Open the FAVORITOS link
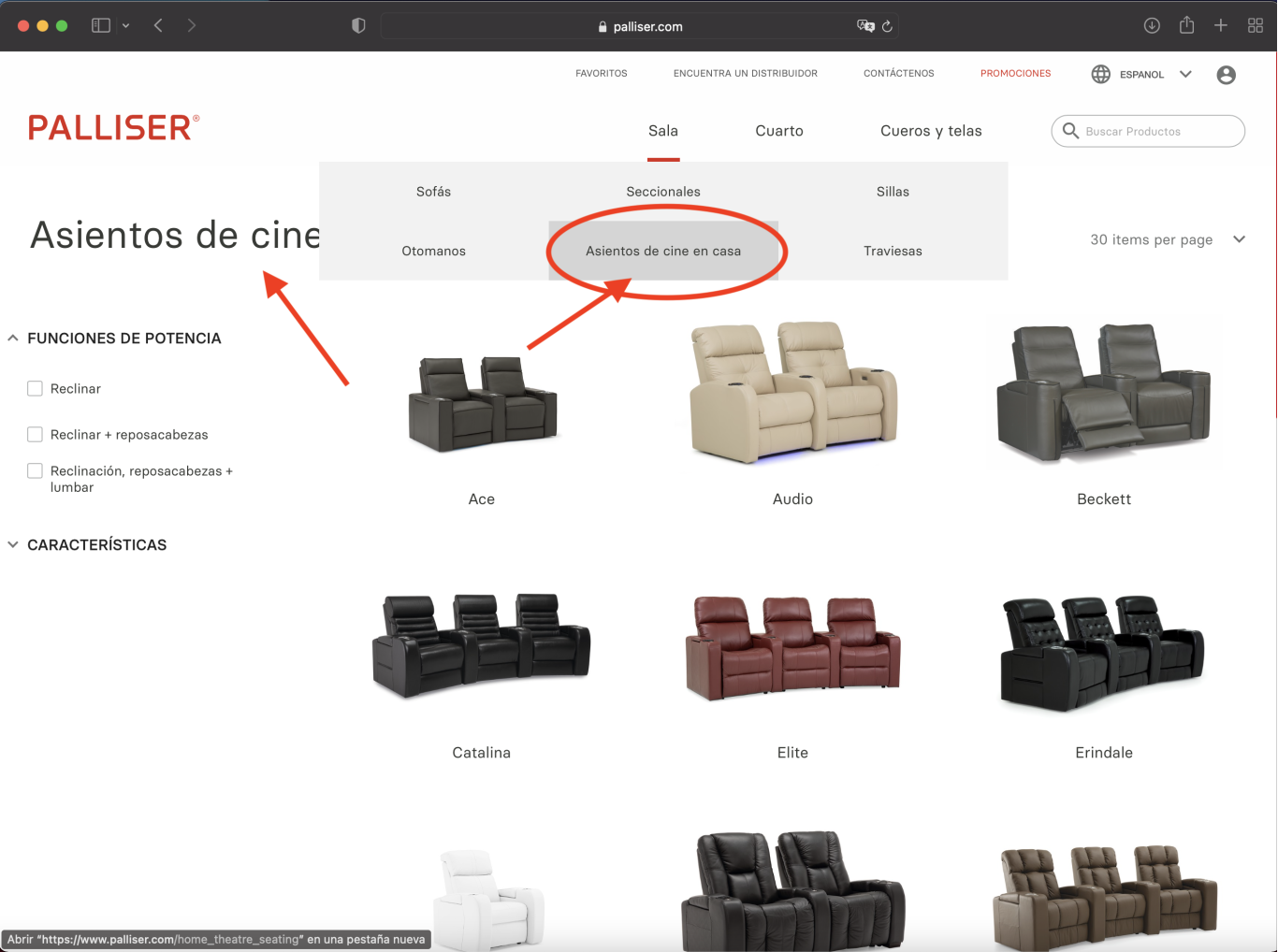1278x952 pixels. click(602, 73)
